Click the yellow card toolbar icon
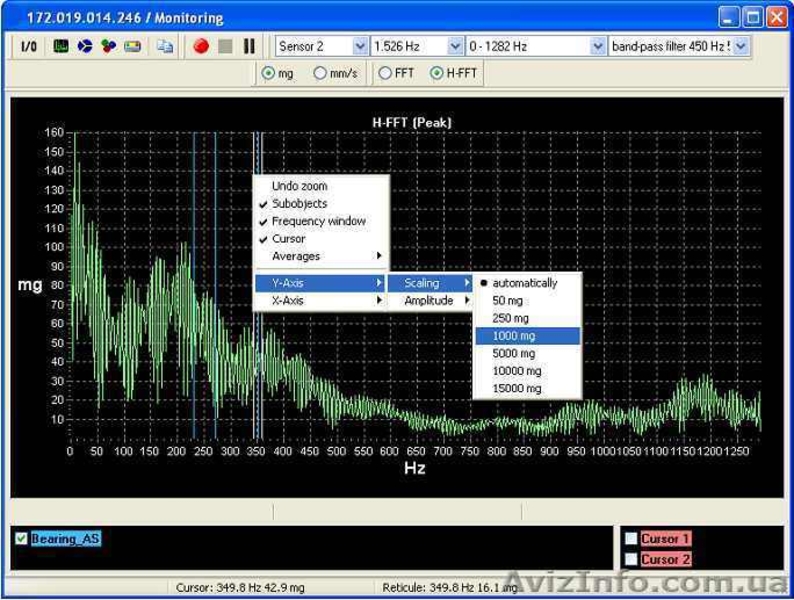Image resolution: width=794 pixels, height=600 pixels. 132,47
